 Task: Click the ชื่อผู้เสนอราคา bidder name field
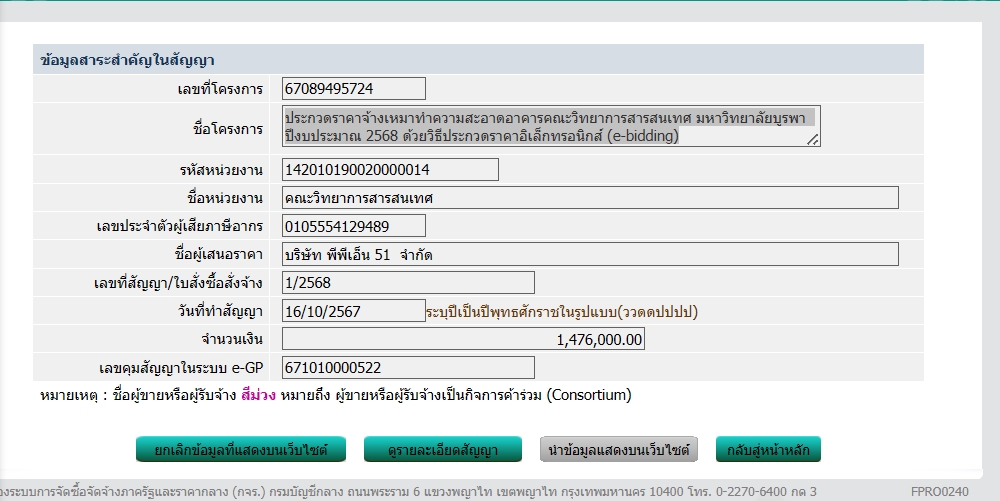click(x=590, y=254)
